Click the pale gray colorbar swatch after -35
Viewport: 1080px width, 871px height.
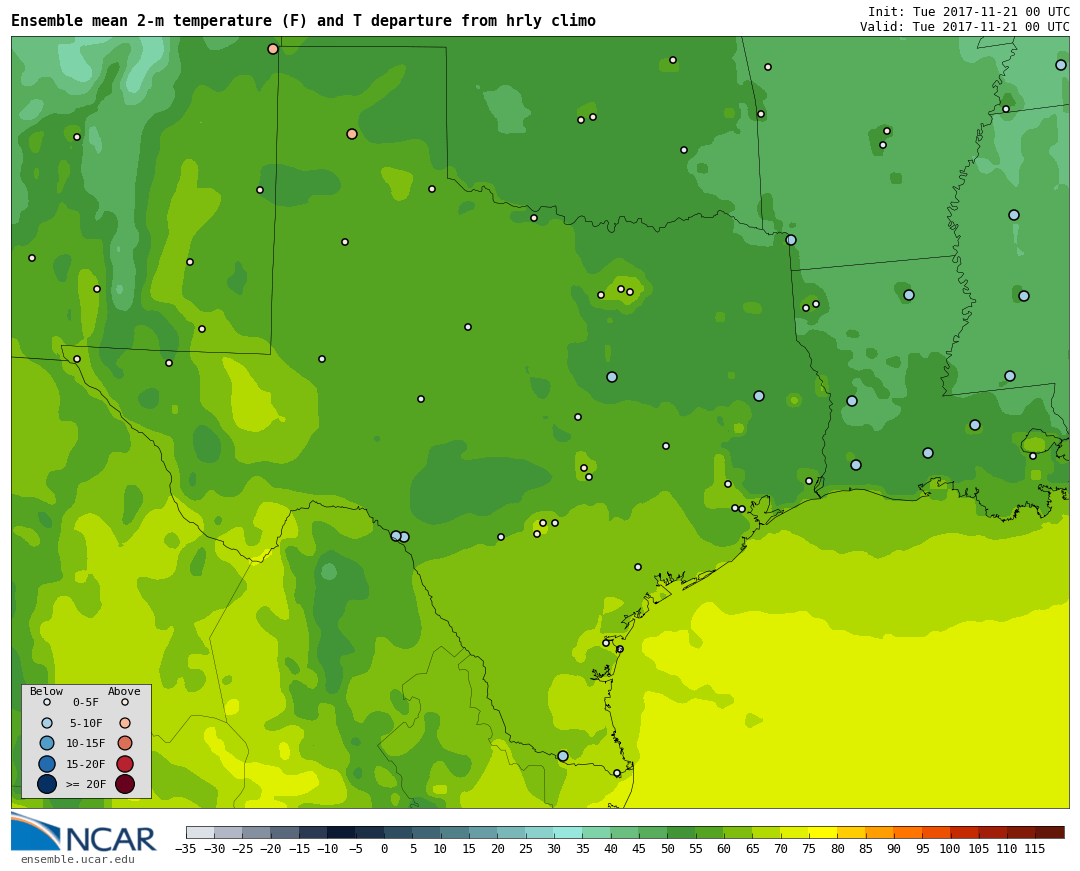pos(200,832)
